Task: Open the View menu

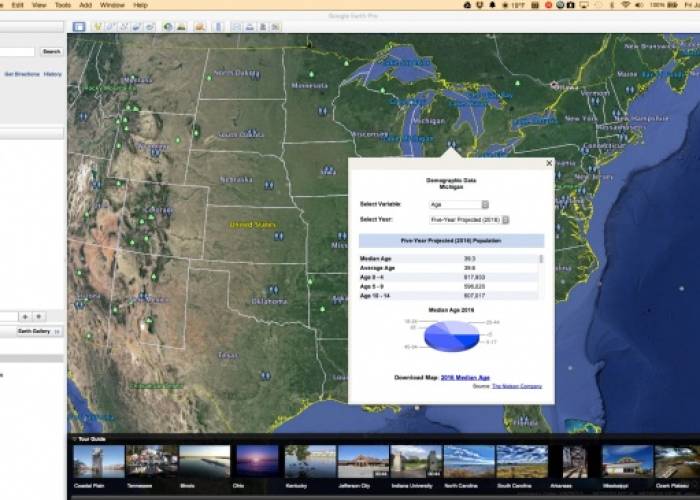Action: (39, 5)
